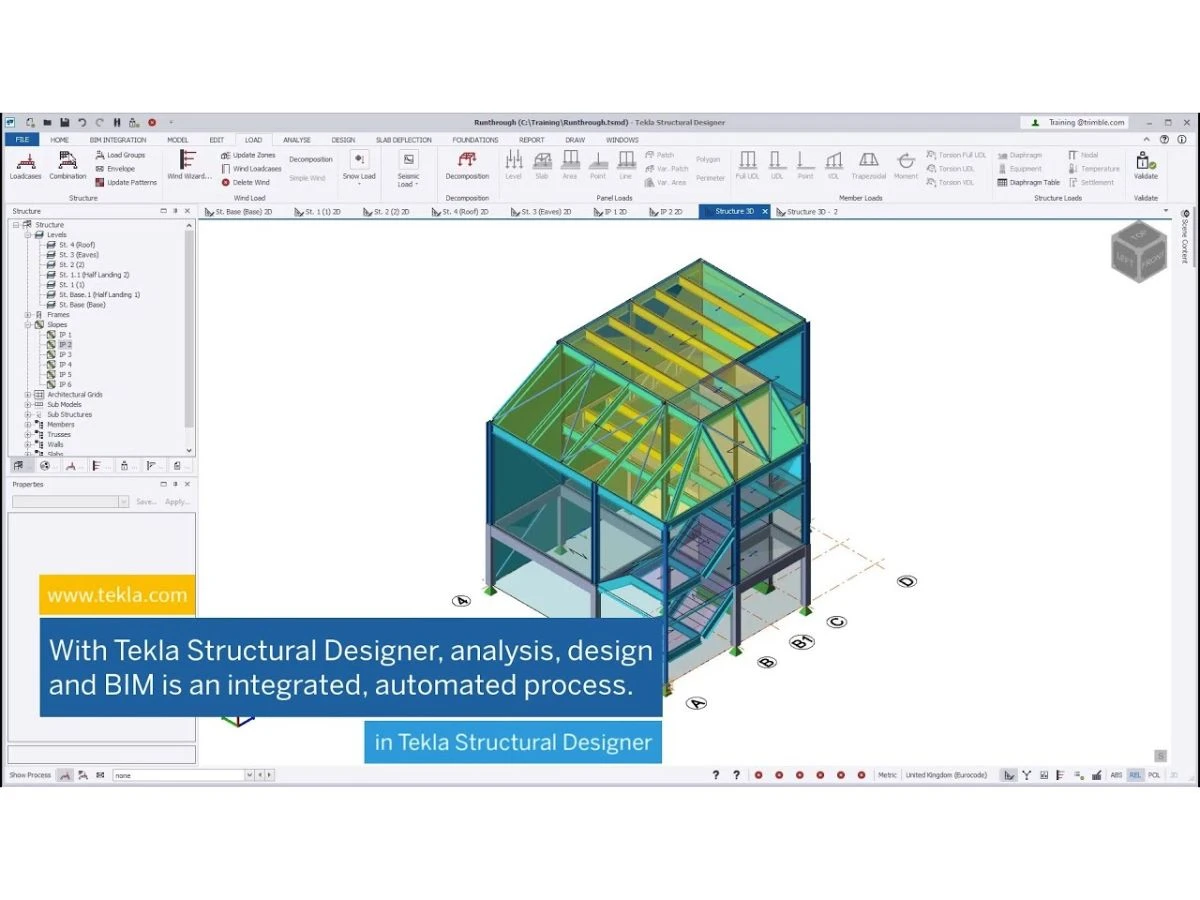Launch the Wind Wizard tool

[x=188, y=165]
